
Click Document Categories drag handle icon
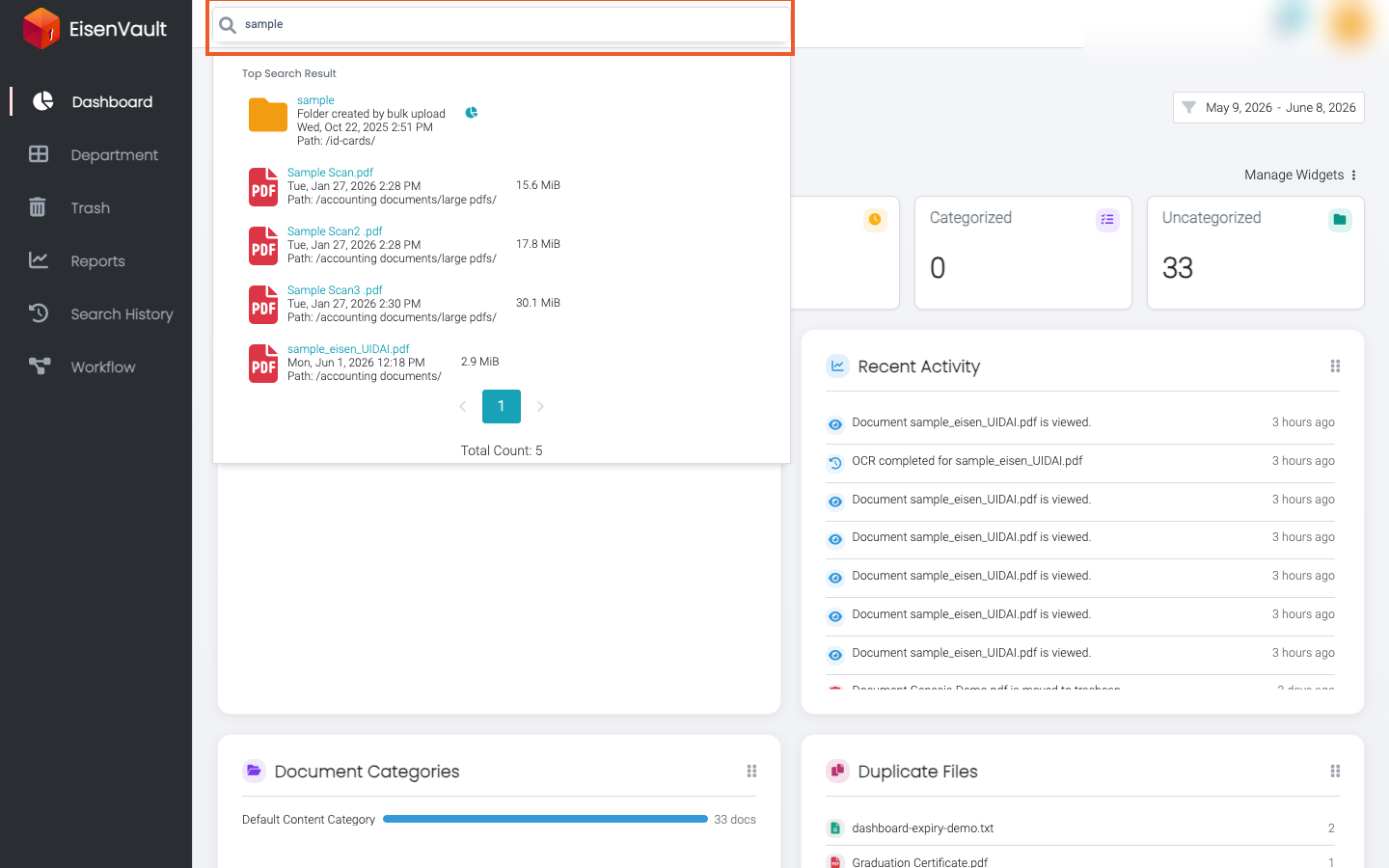coord(751,772)
